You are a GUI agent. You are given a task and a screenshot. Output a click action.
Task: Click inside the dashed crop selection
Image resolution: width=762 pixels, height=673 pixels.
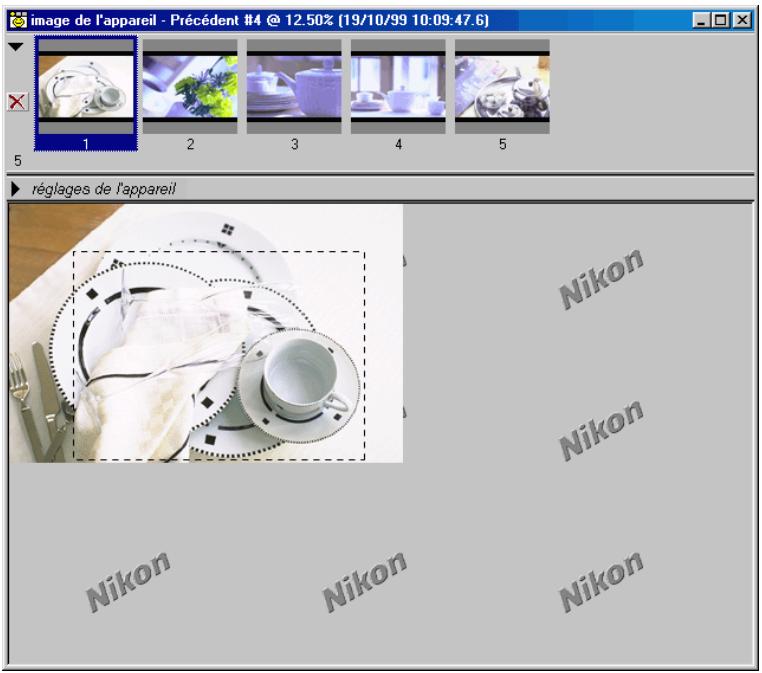click(x=219, y=356)
